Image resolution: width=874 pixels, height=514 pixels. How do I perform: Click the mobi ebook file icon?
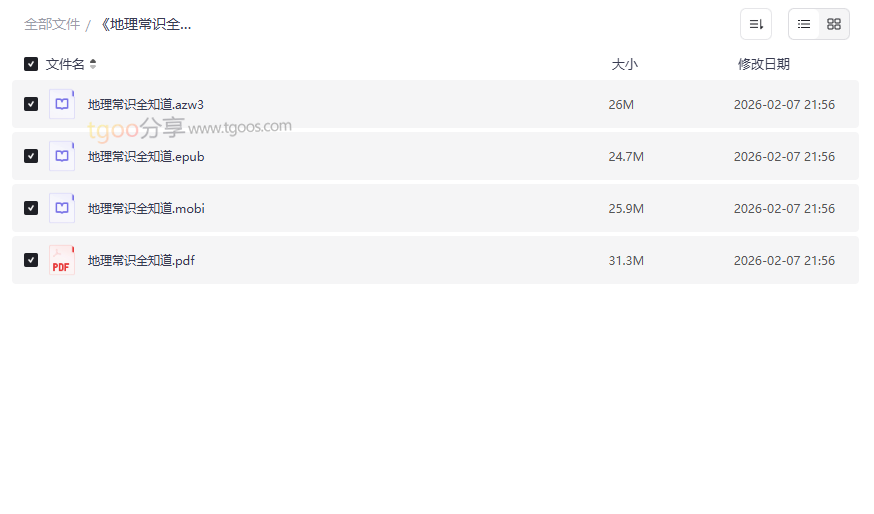tap(62, 208)
